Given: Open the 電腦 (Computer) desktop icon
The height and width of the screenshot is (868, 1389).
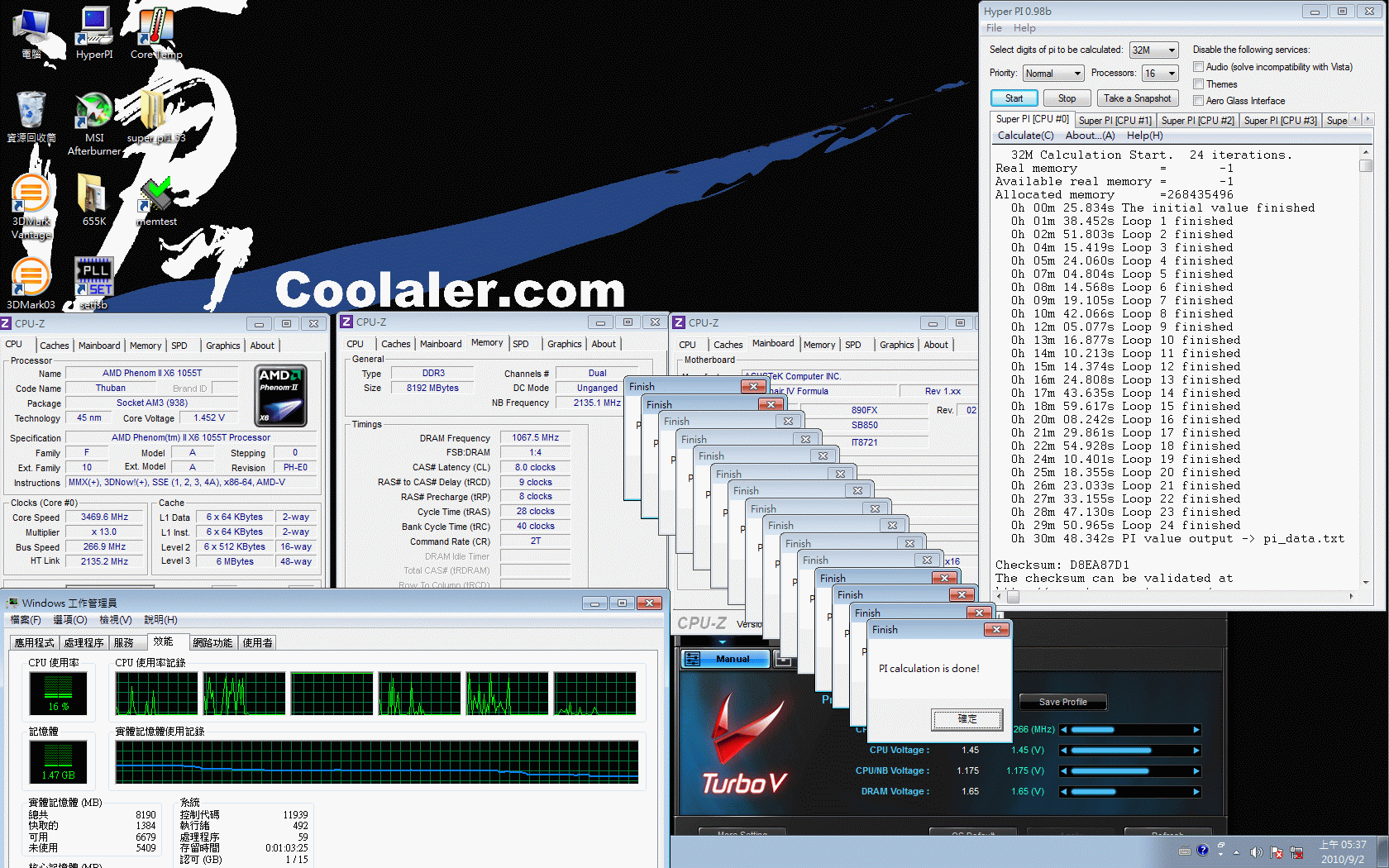Looking at the screenshot, I should (31, 33).
